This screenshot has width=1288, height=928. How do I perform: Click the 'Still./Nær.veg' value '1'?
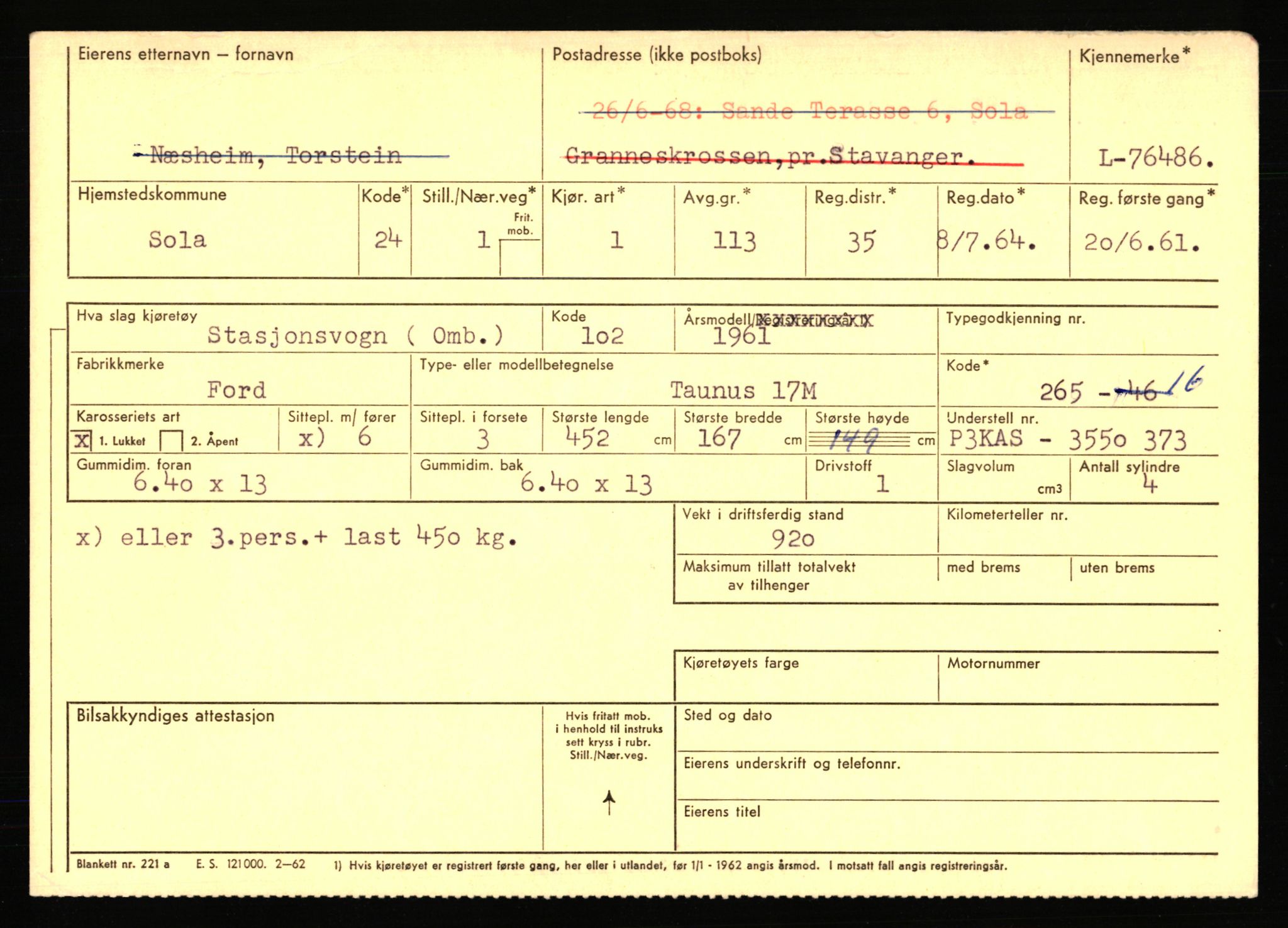coord(483,240)
